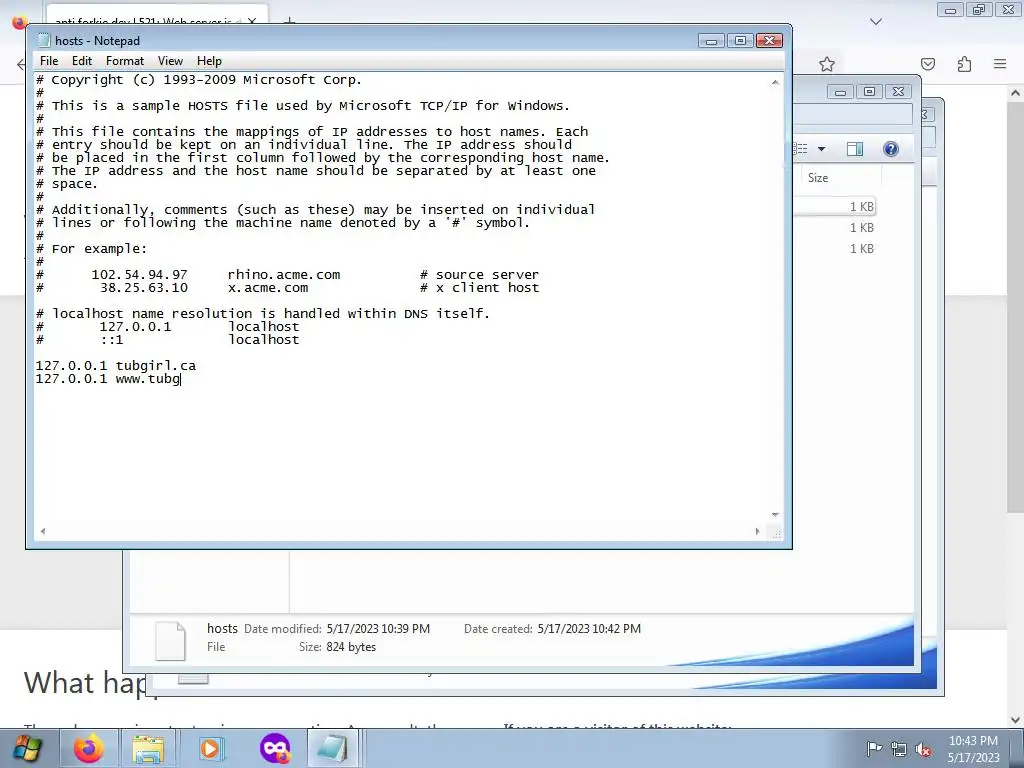Viewport: 1024px width, 768px height.
Task: Click the Firefox page scrollbar up arrow
Action: [x=1016, y=93]
